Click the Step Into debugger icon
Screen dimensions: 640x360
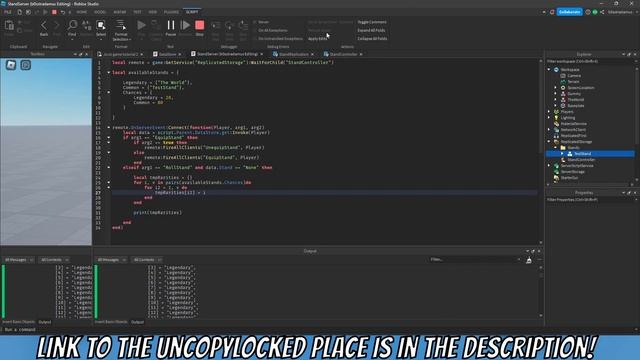(x=216, y=26)
